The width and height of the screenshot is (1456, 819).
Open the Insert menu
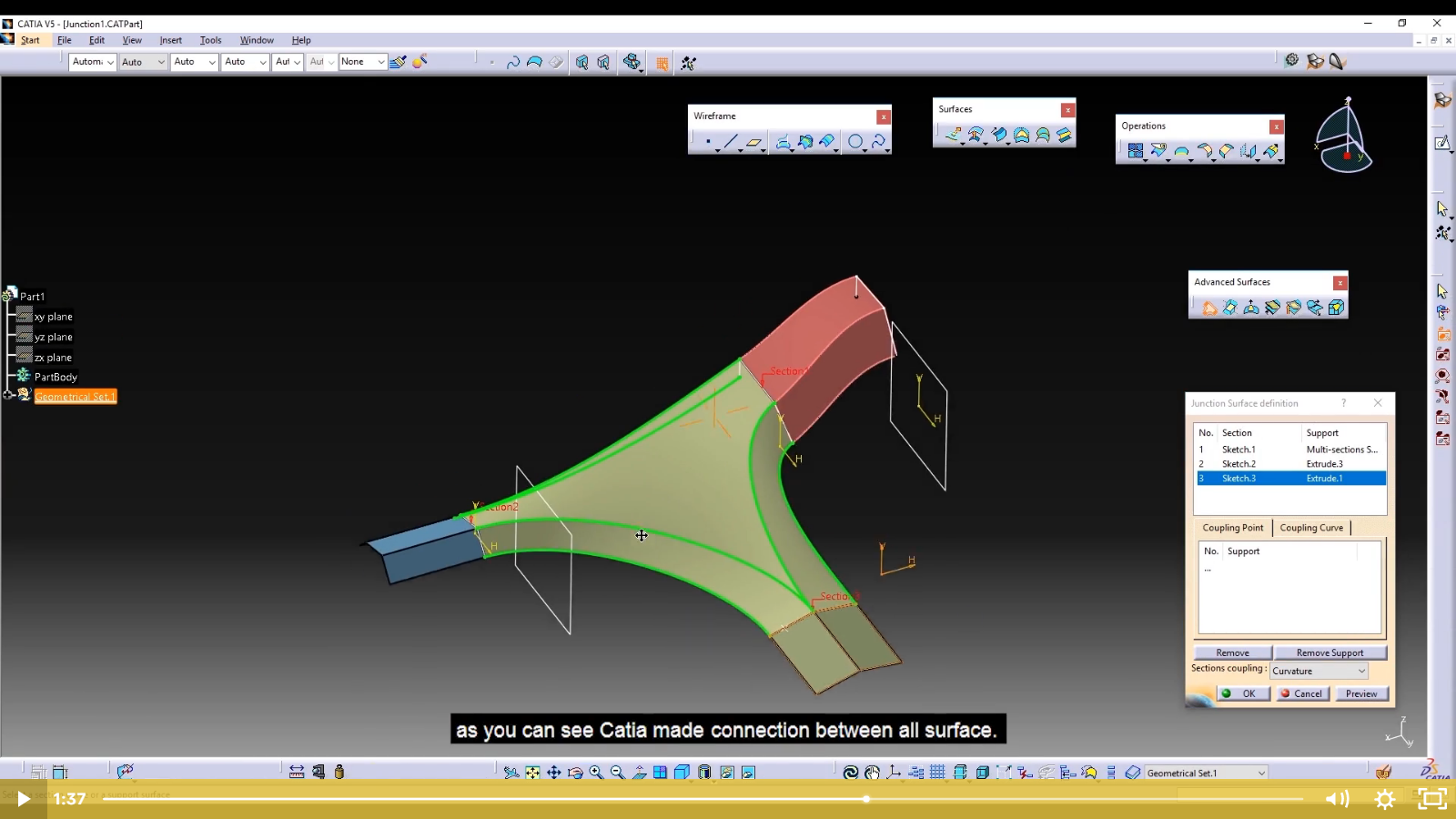click(x=170, y=40)
